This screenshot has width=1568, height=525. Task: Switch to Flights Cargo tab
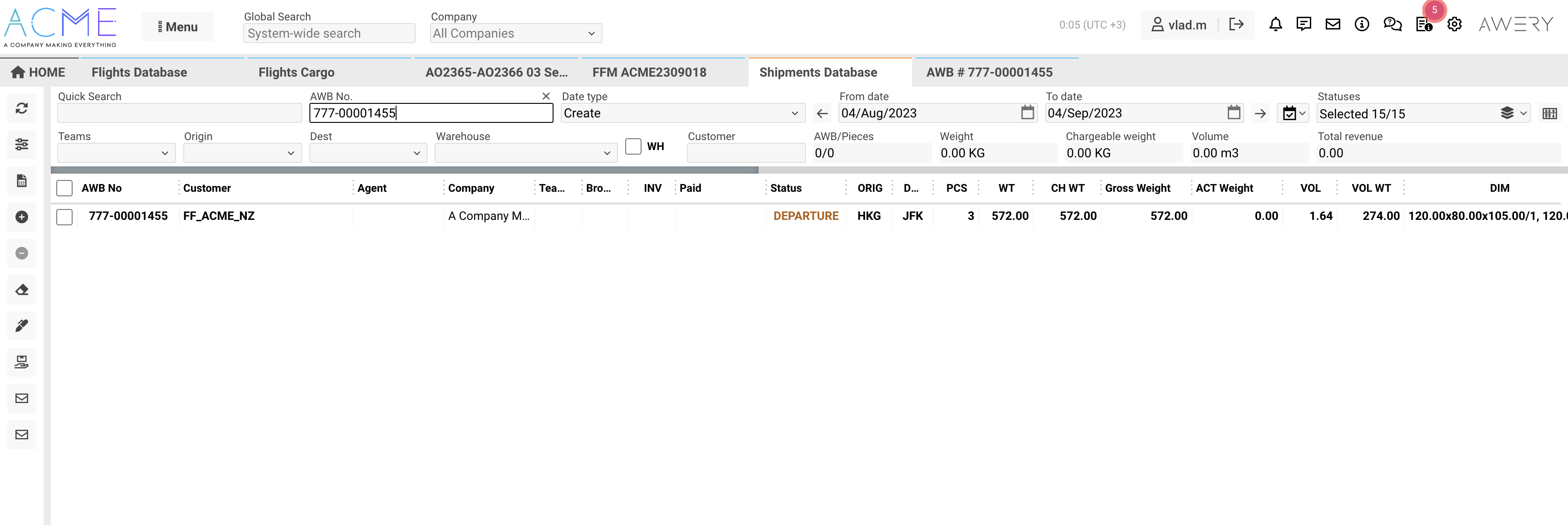[x=296, y=73]
